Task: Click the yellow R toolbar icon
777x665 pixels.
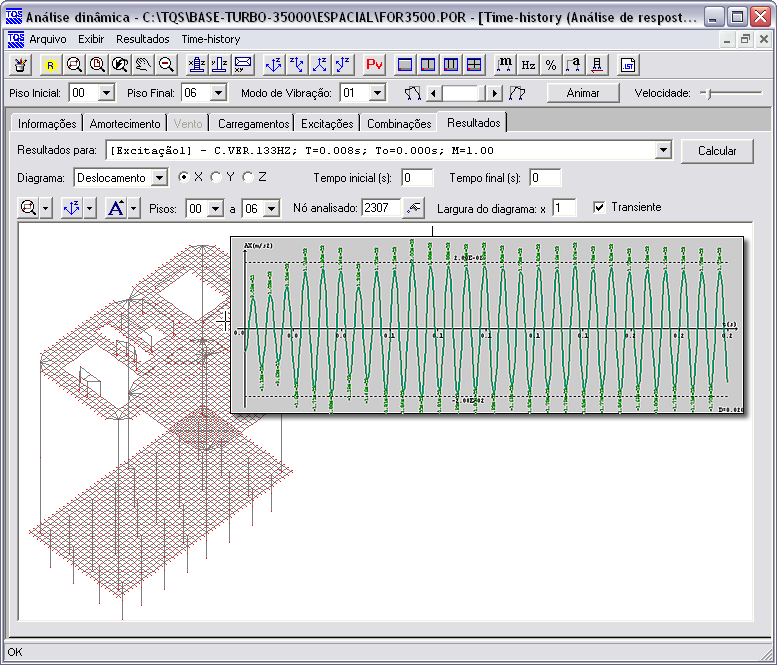Action: pos(50,65)
